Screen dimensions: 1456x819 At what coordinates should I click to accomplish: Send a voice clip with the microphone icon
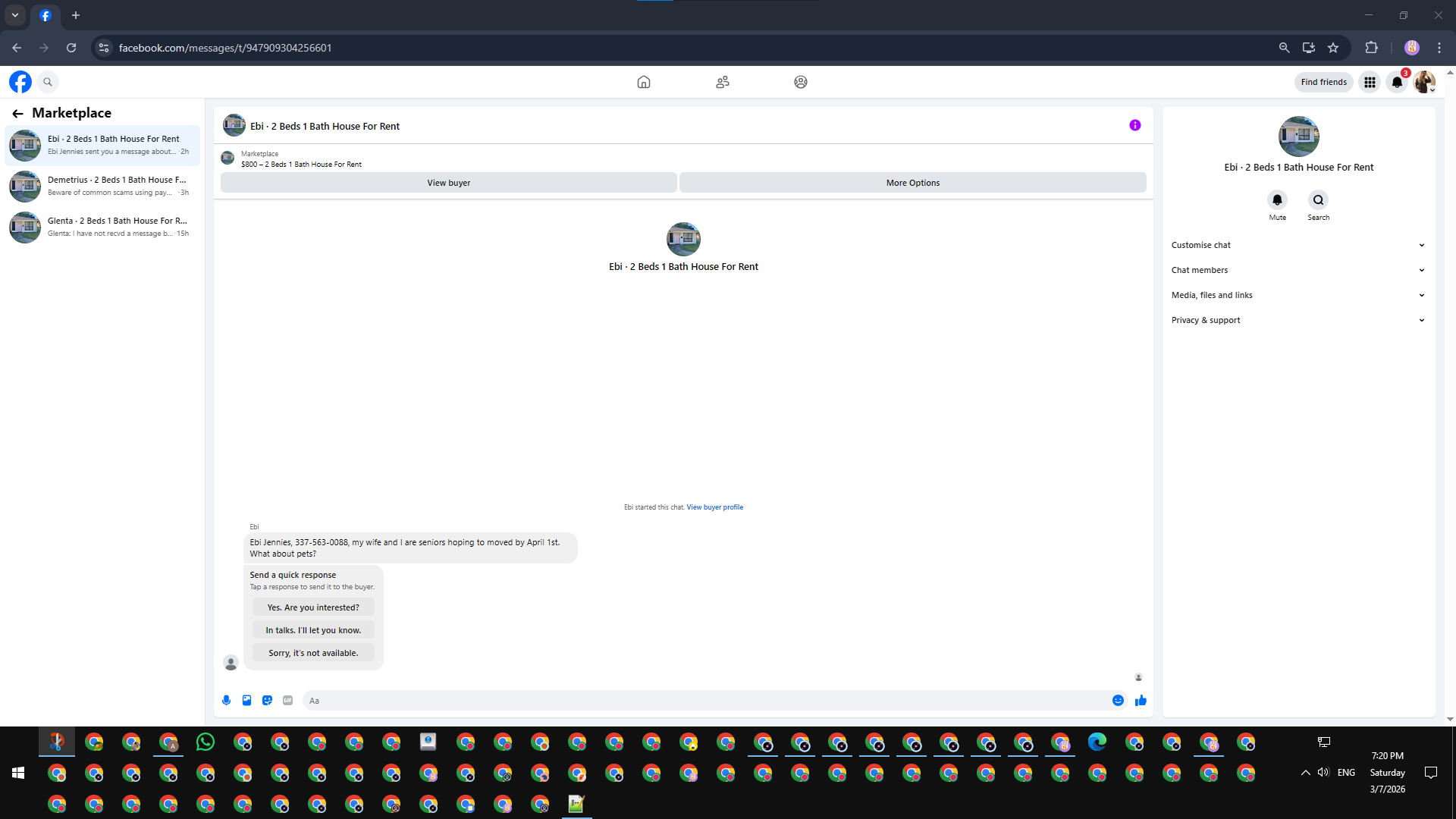coord(226,701)
